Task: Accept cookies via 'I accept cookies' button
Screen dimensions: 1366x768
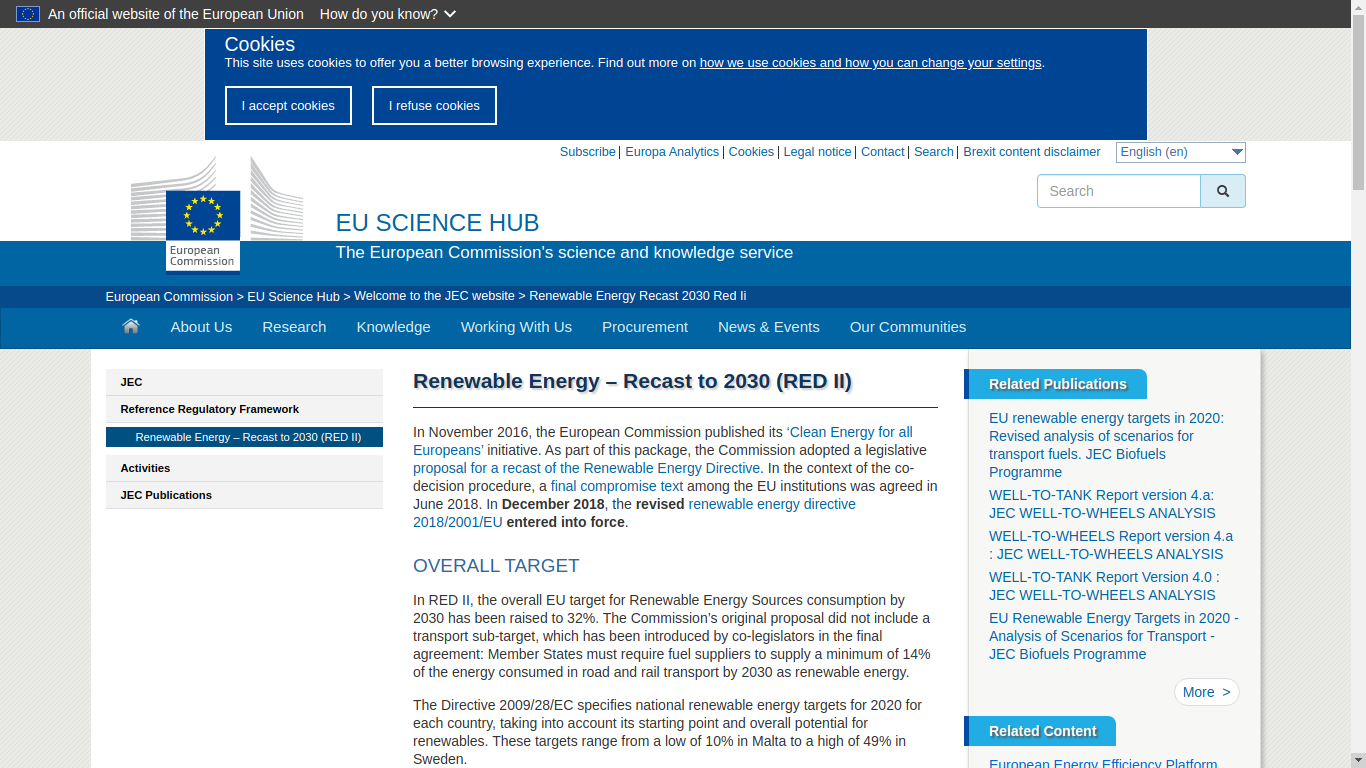Action: [288, 106]
